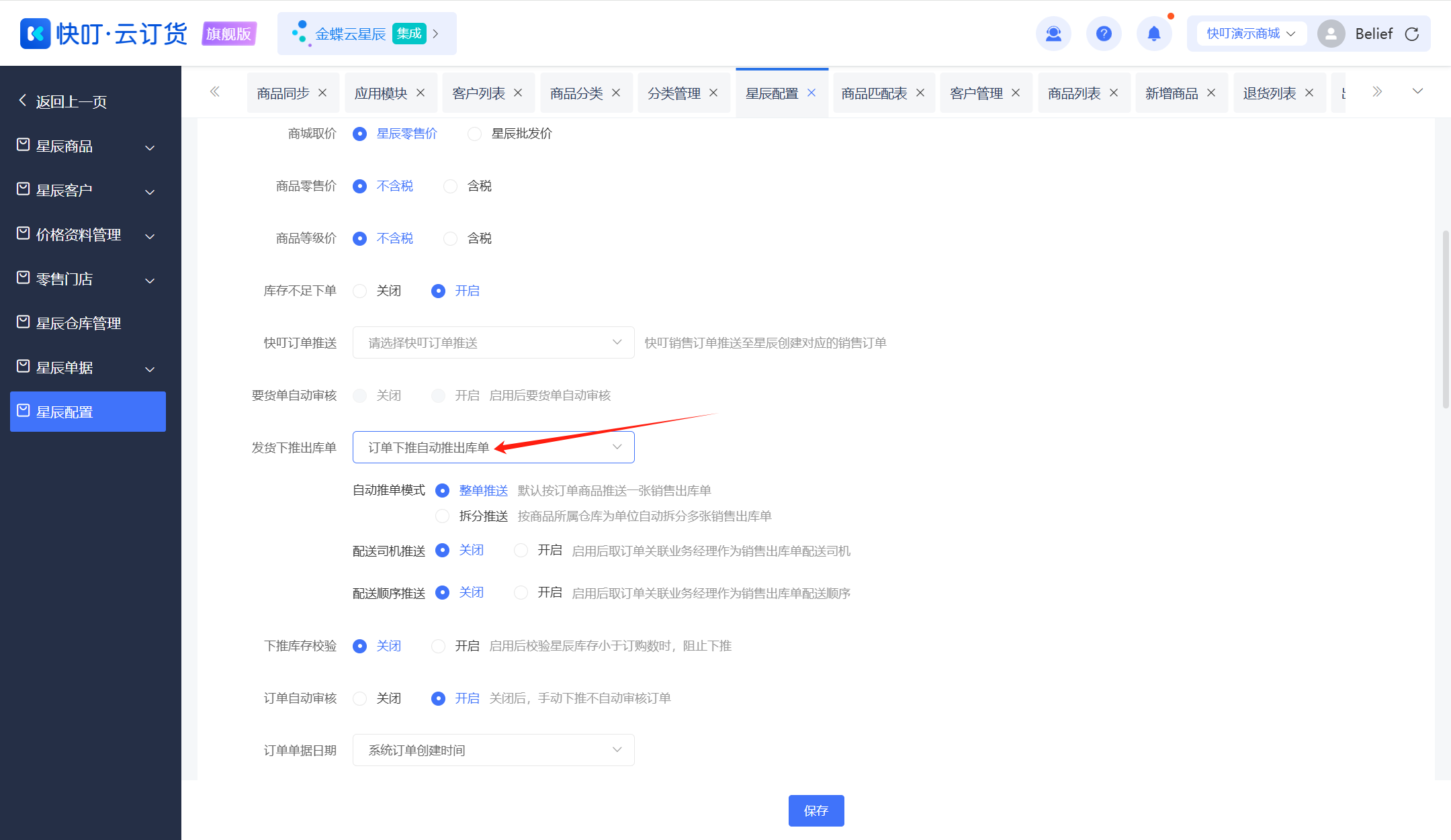This screenshot has width=1451, height=840.
Task: Close the 商品匹配表 tab
Action: coord(920,93)
